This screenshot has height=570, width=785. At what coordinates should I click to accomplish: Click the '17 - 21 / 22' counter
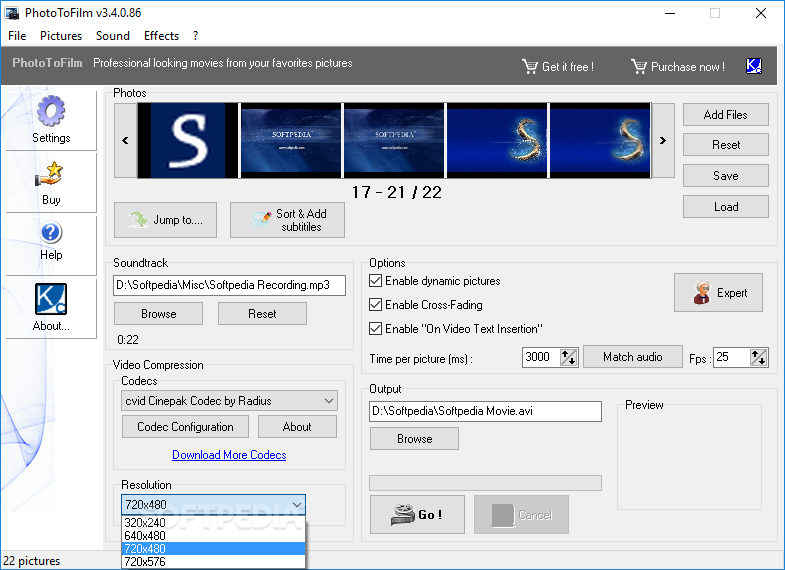tap(397, 192)
